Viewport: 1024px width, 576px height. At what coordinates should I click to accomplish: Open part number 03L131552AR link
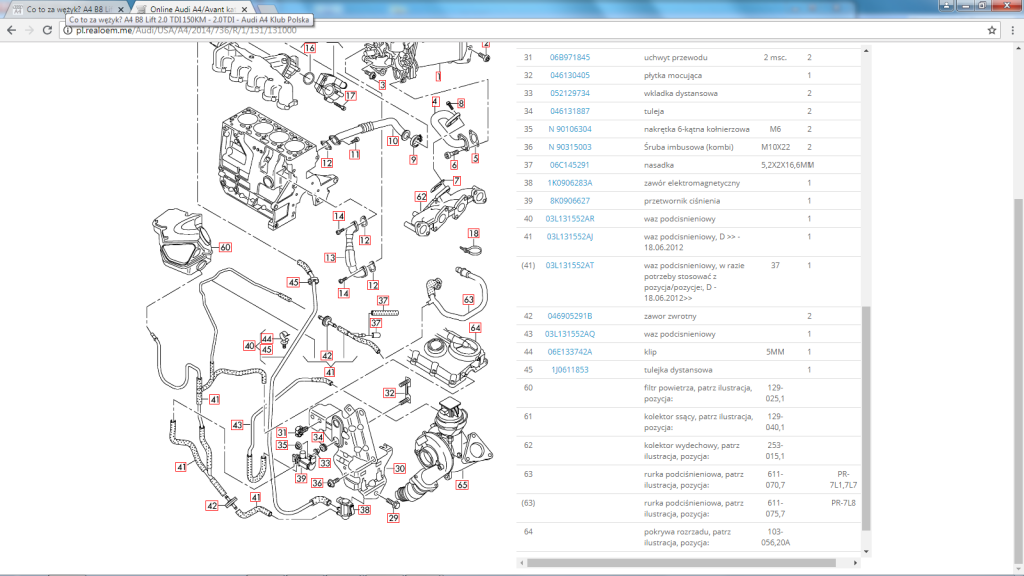[x=570, y=219]
